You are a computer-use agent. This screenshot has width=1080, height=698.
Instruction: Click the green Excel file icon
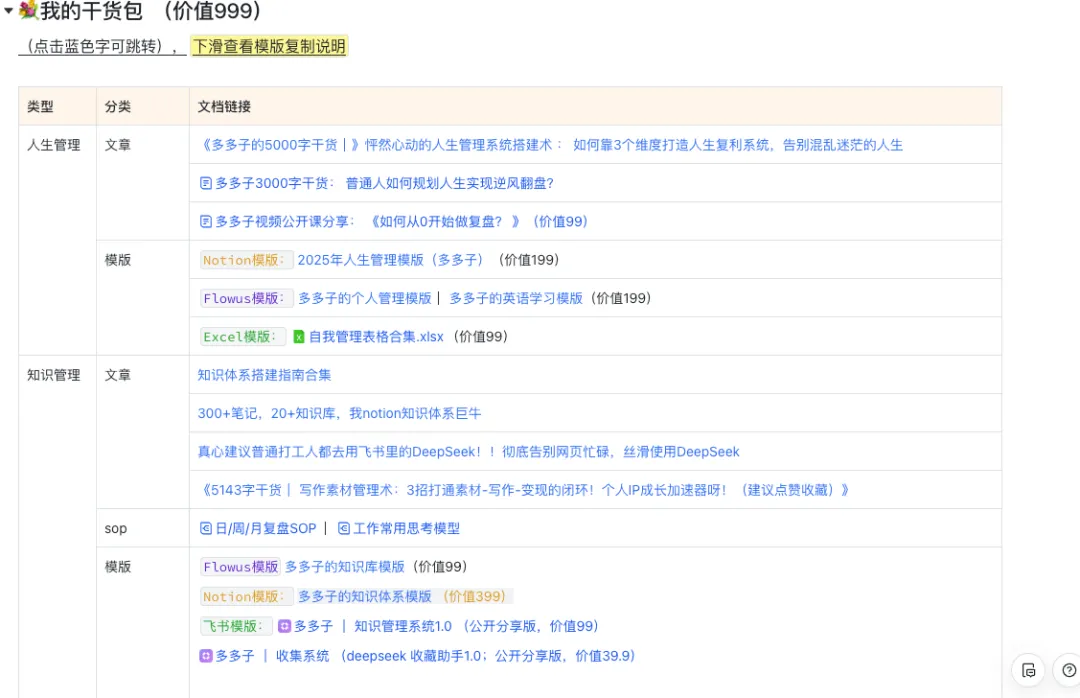coord(299,337)
